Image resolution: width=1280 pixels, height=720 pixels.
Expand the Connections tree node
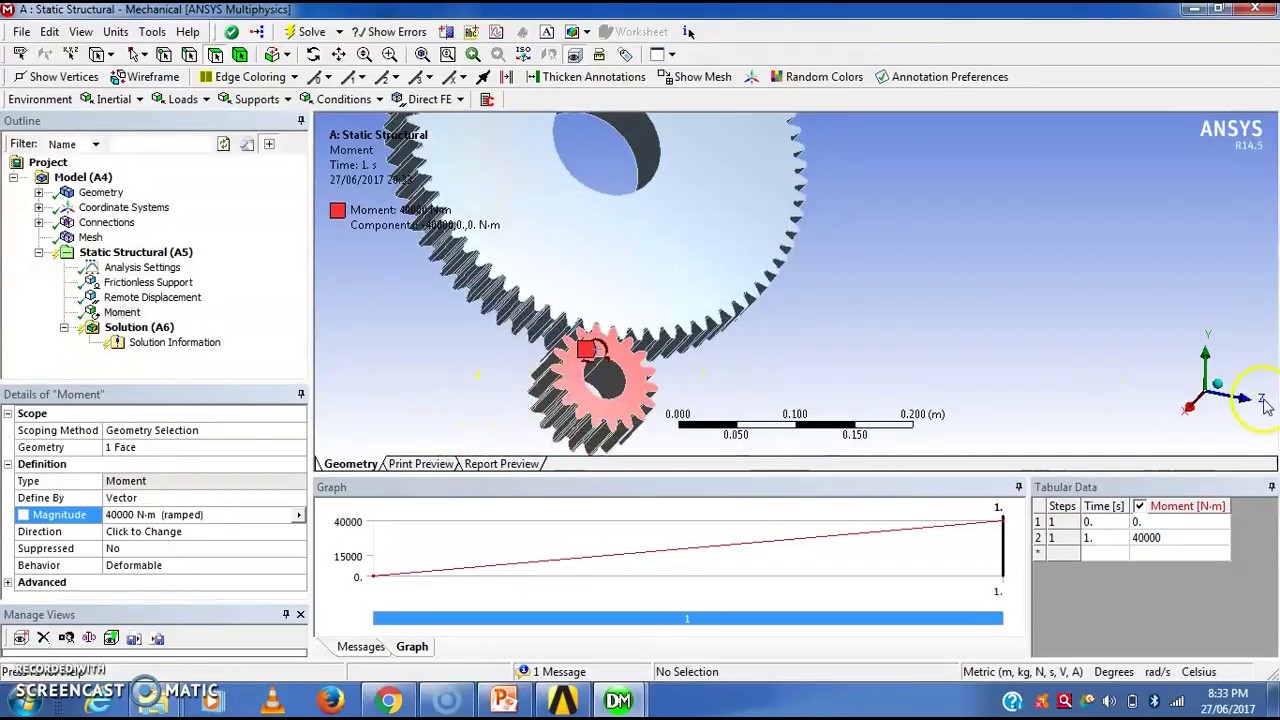(39, 222)
